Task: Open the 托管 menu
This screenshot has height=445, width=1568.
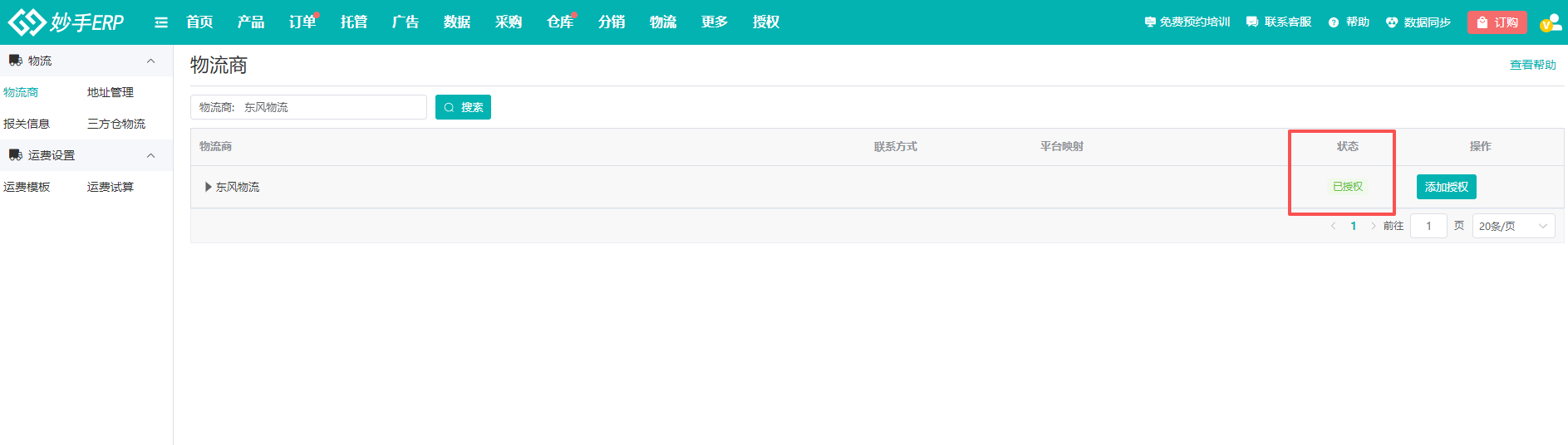Action: click(x=354, y=22)
